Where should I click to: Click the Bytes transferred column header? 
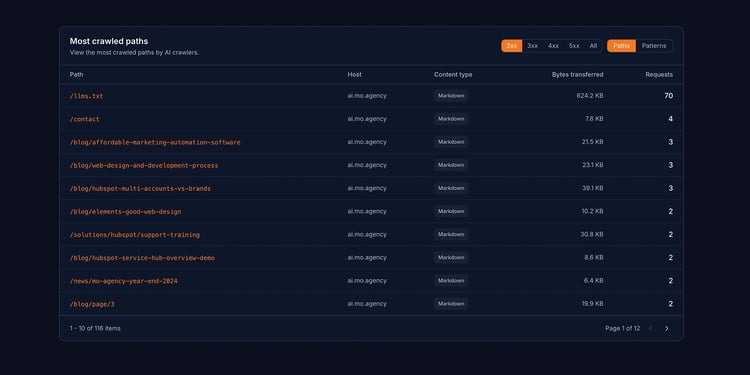coord(577,75)
